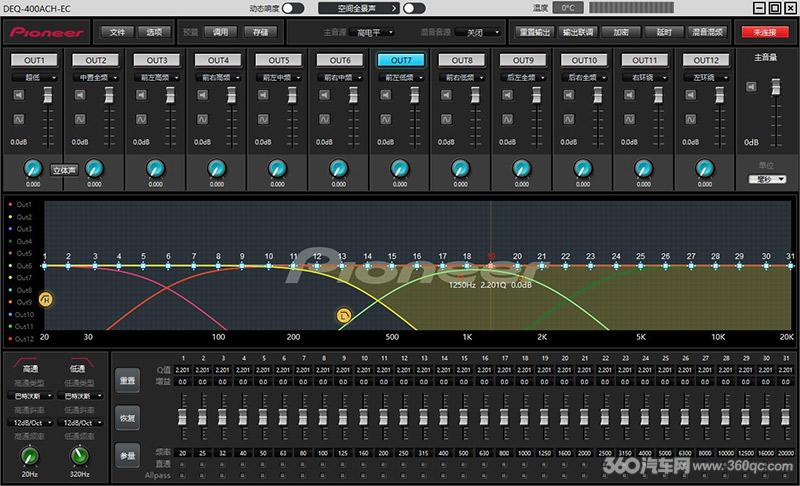Mute the master volume speaker icon
Screen dimensions: 800x486
[752, 87]
